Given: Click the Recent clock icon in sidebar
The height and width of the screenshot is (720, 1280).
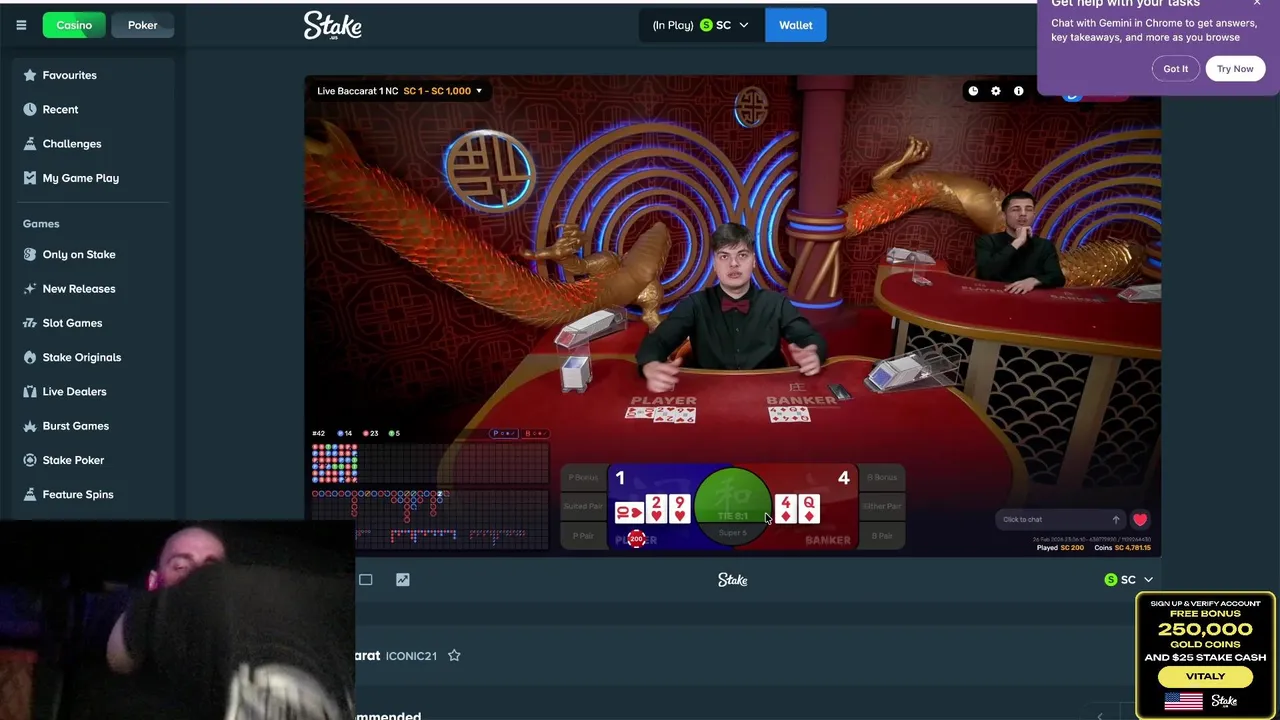Looking at the screenshot, I should pos(30,109).
